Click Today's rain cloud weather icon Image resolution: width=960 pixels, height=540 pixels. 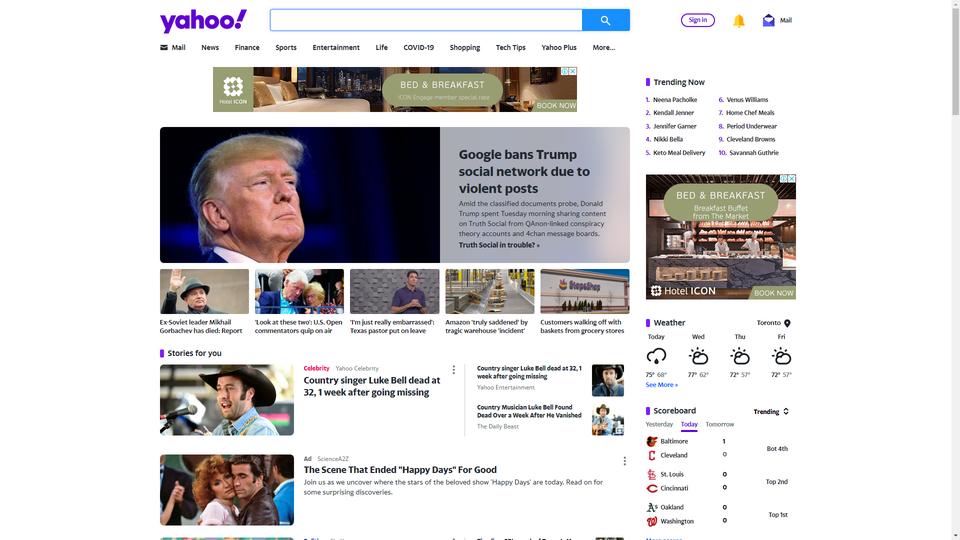656,356
